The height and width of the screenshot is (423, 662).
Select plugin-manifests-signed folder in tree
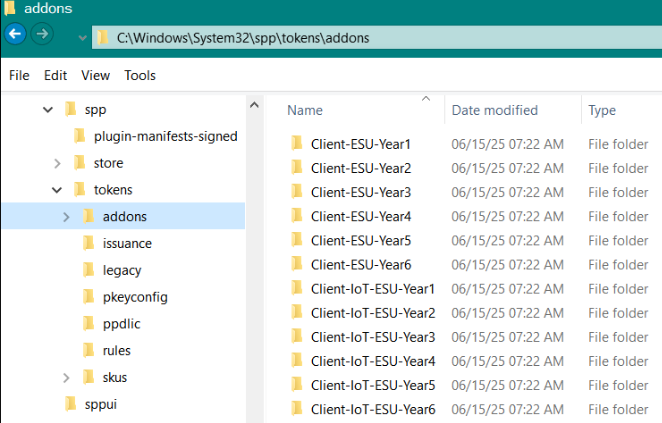(164, 136)
